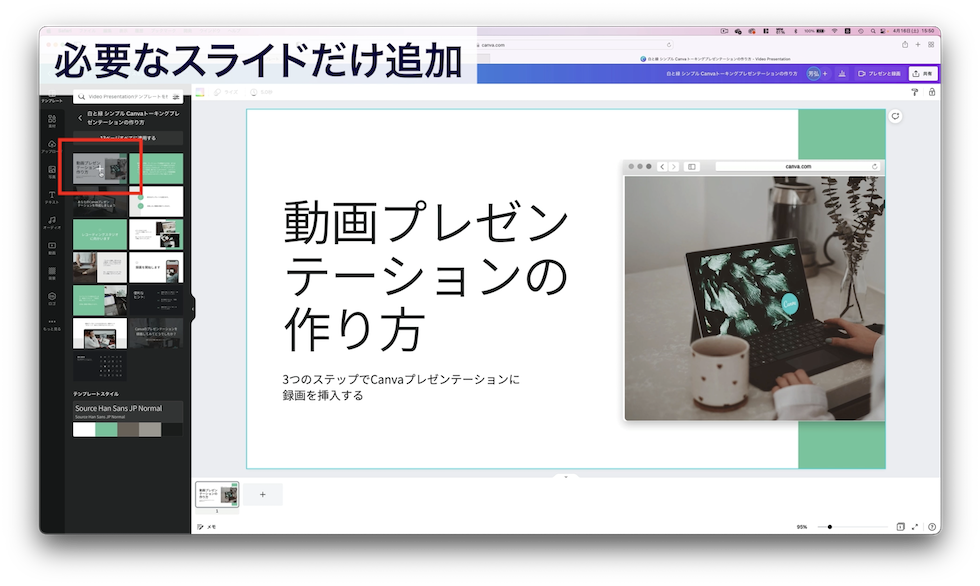980x586 pixels.
Task: Click the green swatch in template style palette
Action: (106, 429)
